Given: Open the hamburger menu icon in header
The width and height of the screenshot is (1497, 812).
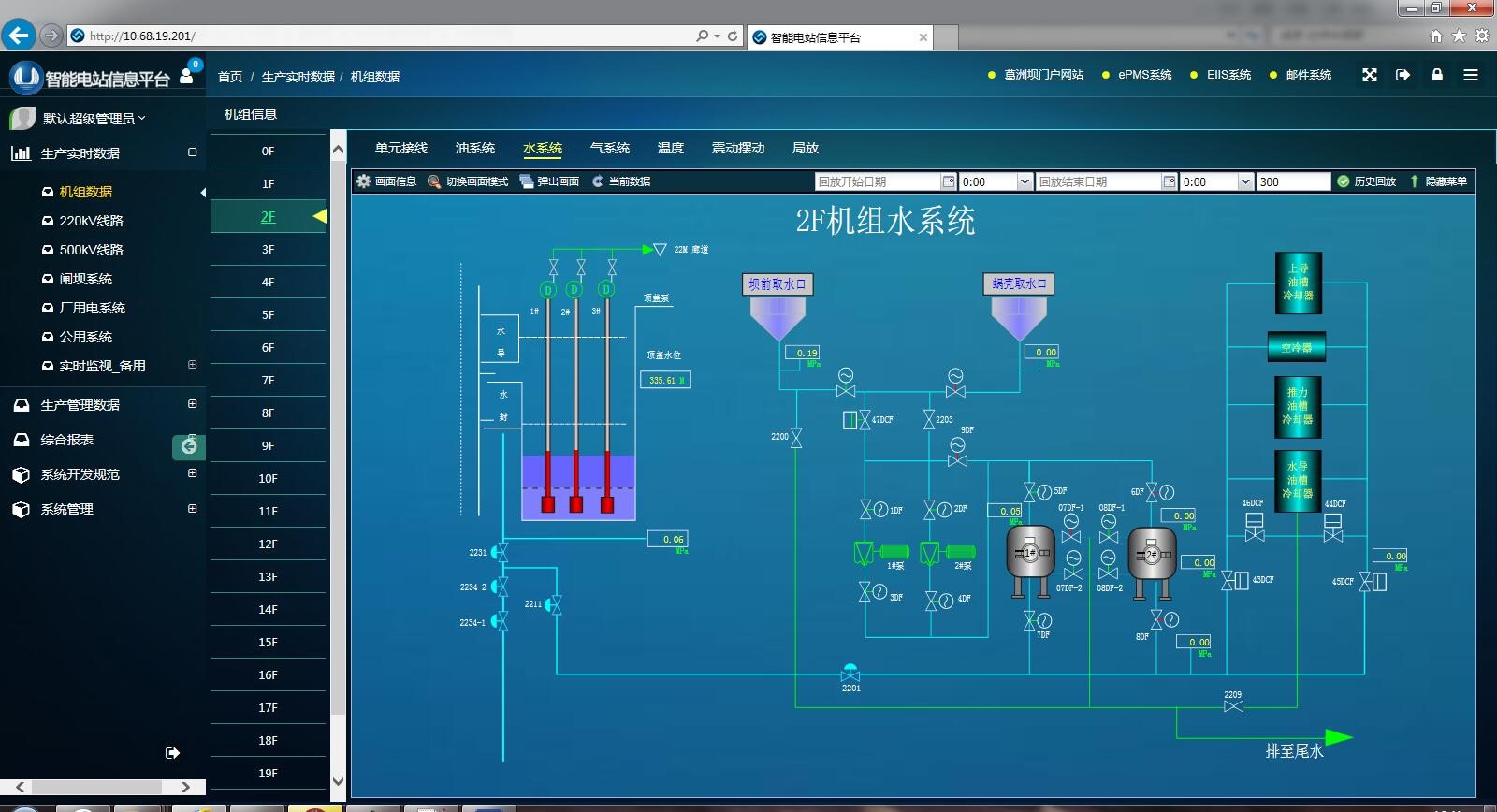Looking at the screenshot, I should point(1471,75).
